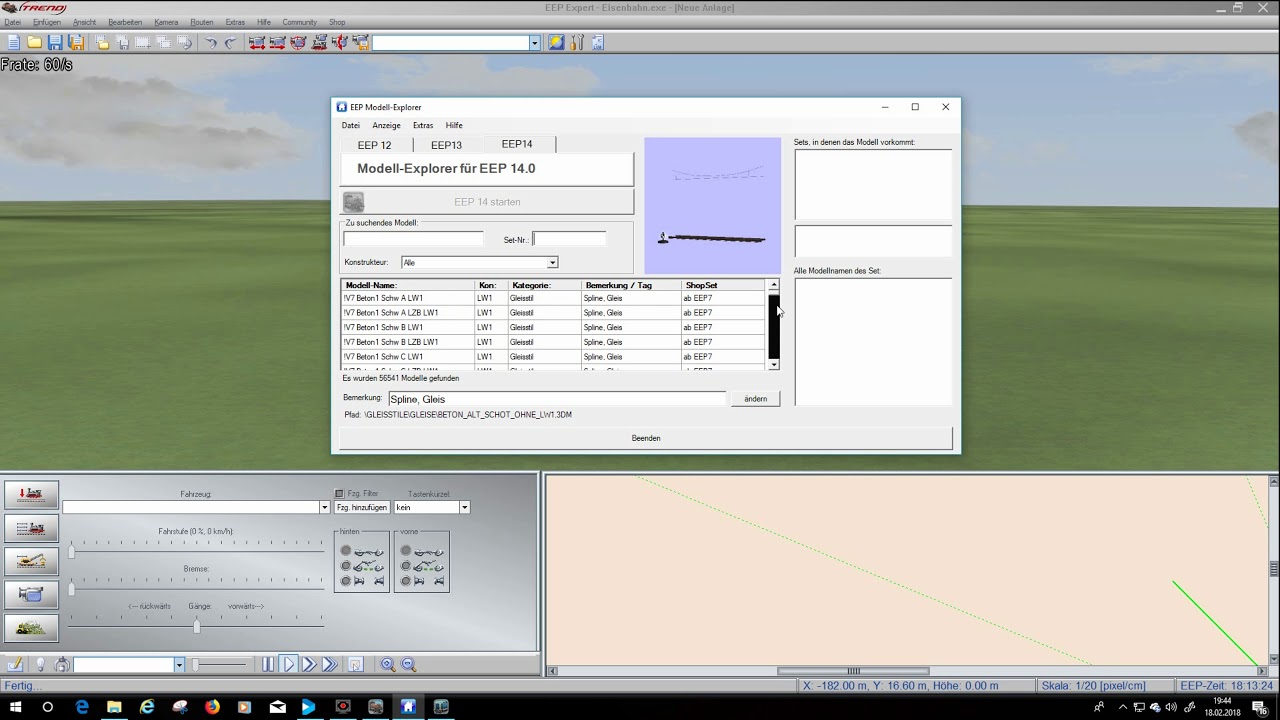Save layout with the blue floppy icon

tap(55, 43)
